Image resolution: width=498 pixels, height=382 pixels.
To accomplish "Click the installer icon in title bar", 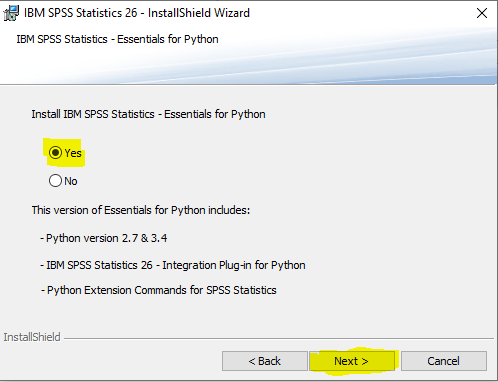I will click(11, 13).
